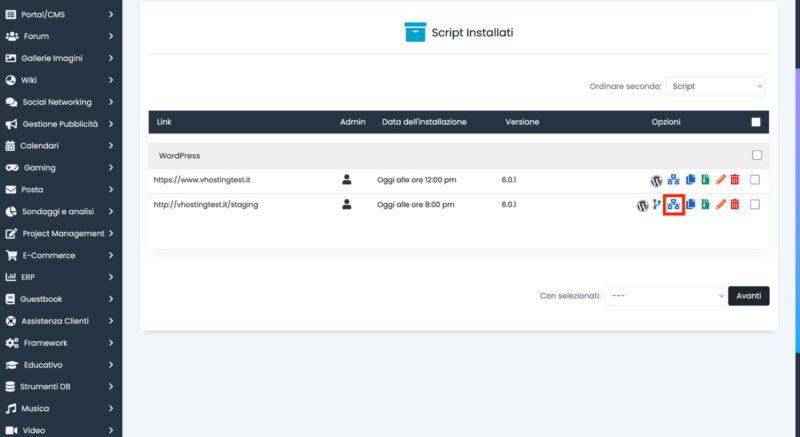This screenshot has height=437, width=800.
Task: Open the https://www.vhostingtest.it link
Action: [x=202, y=180]
